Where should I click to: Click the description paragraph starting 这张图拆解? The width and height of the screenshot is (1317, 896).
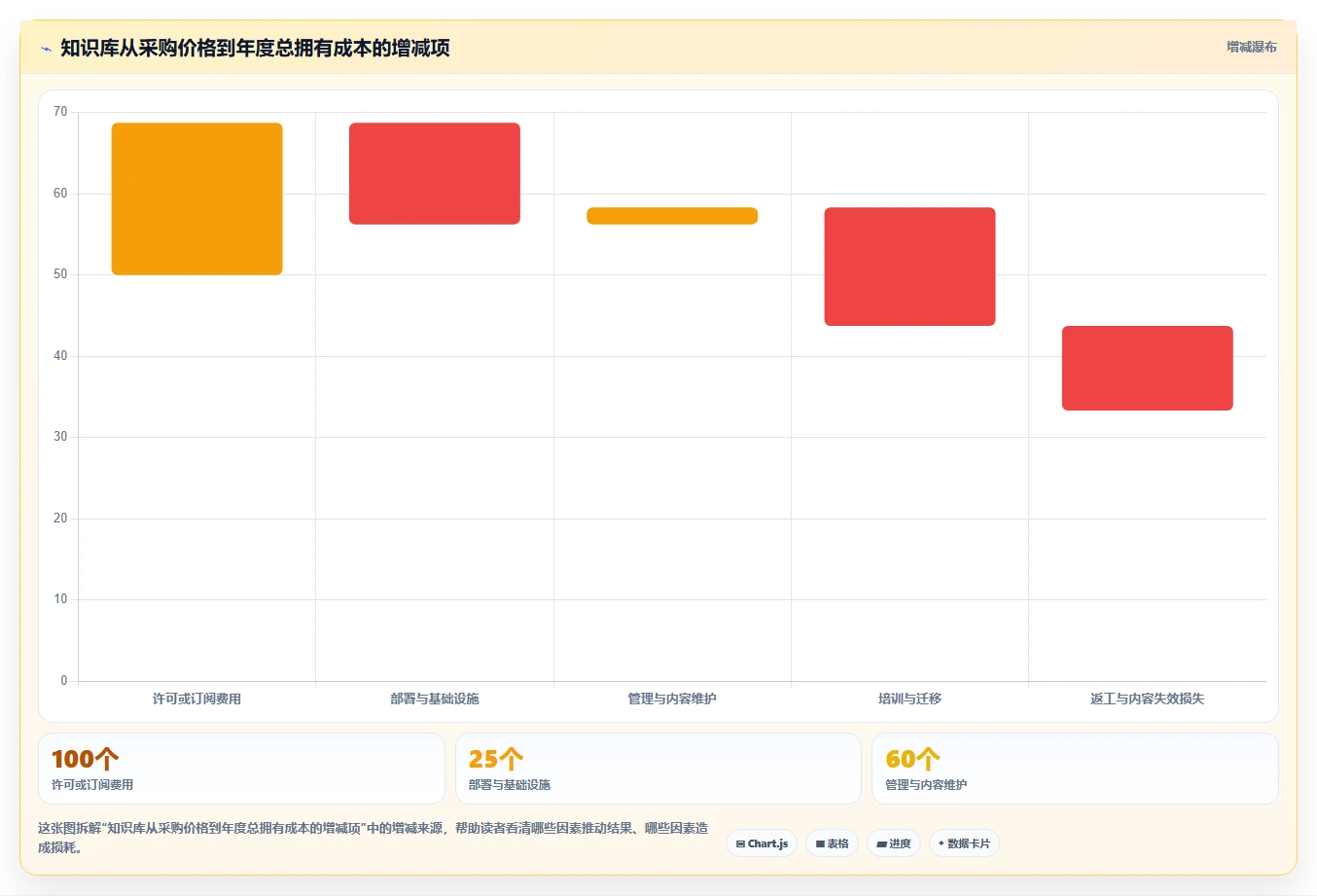click(374, 838)
